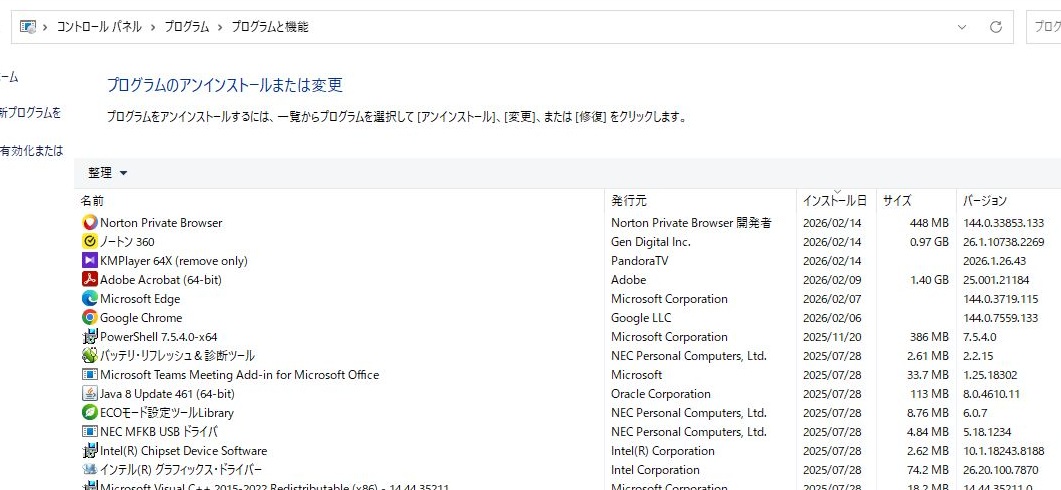Click the search box at top right
The image size is (1061, 490).
click(x=1044, y=27)
